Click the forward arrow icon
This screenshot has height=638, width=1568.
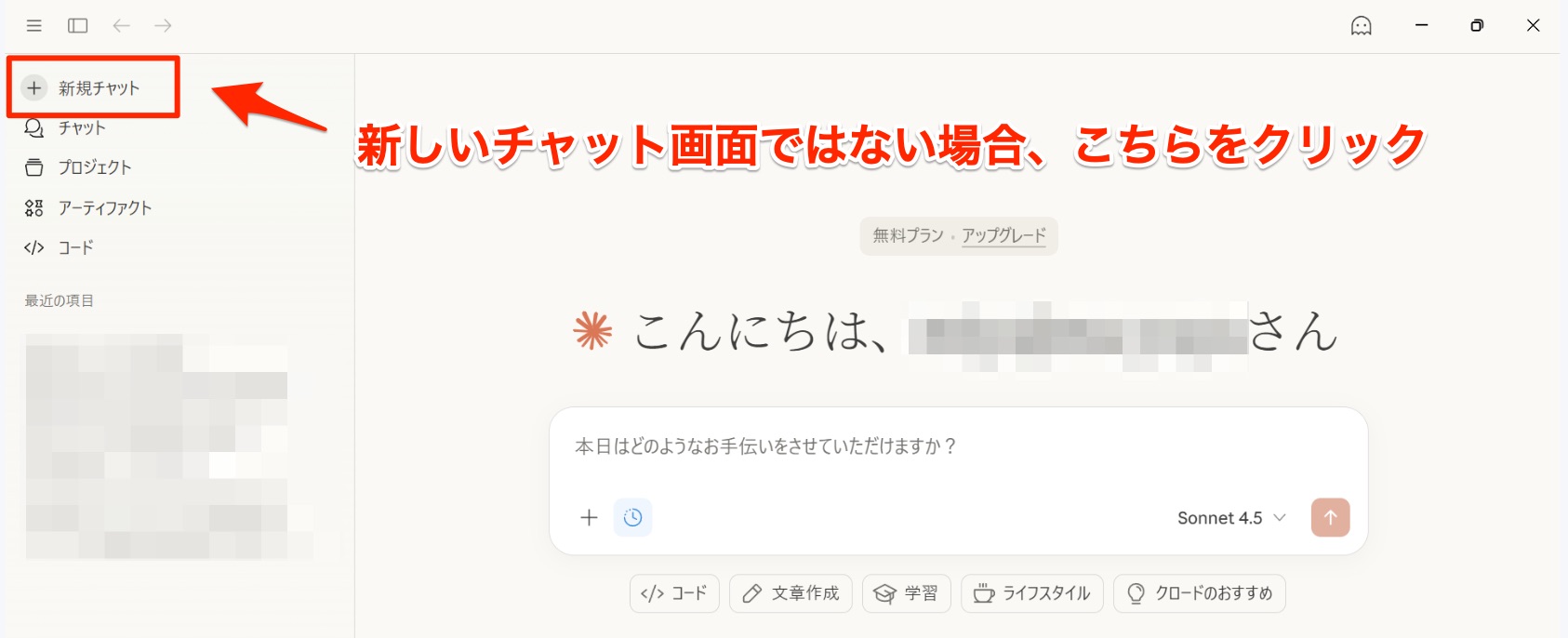click(x=163, y=26)
